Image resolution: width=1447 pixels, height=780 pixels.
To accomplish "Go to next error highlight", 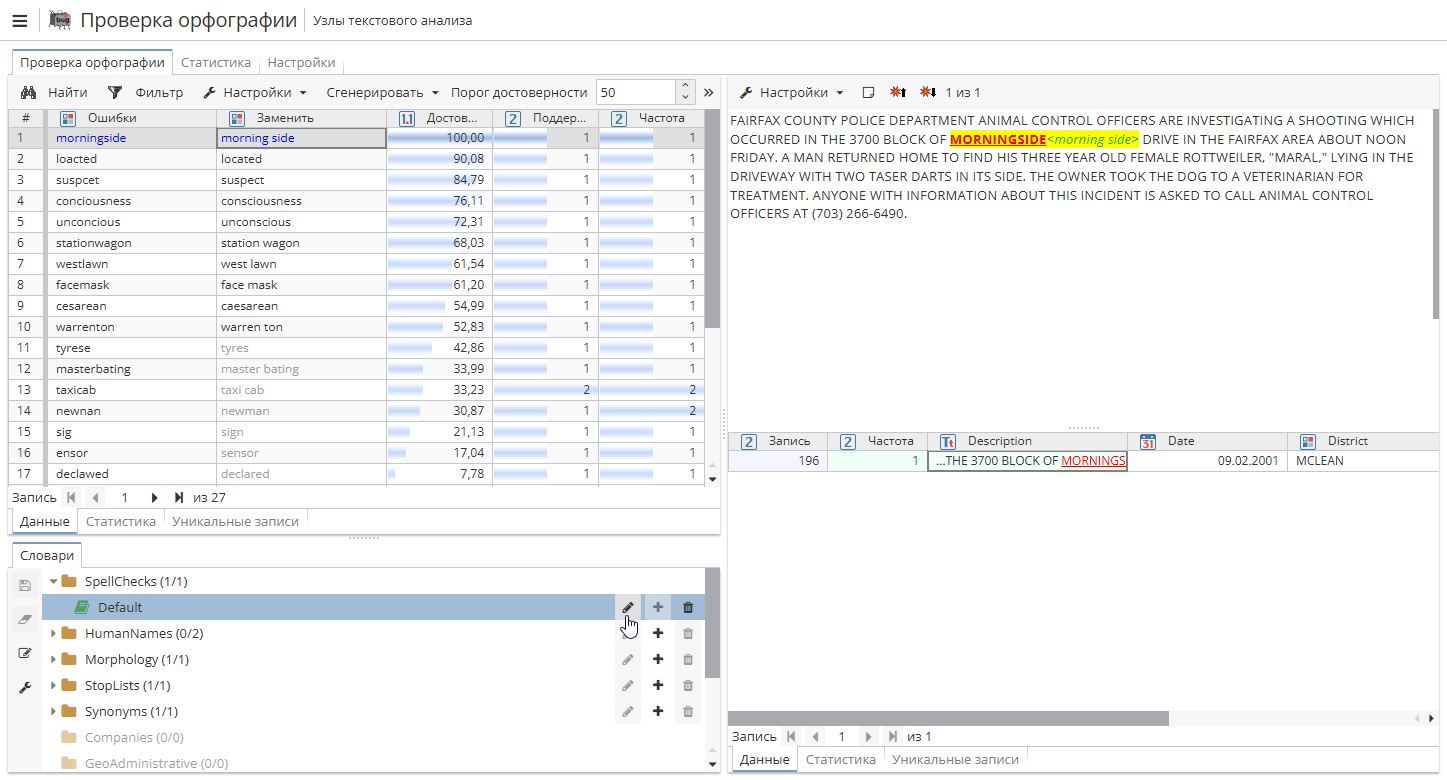I will point(928,92).
